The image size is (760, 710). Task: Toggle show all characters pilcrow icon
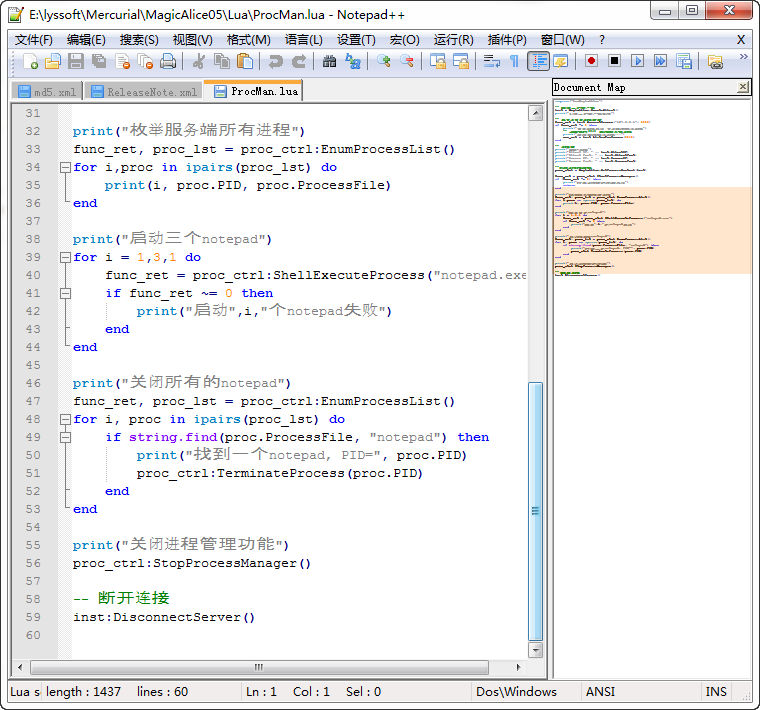[x=514, y=62]
